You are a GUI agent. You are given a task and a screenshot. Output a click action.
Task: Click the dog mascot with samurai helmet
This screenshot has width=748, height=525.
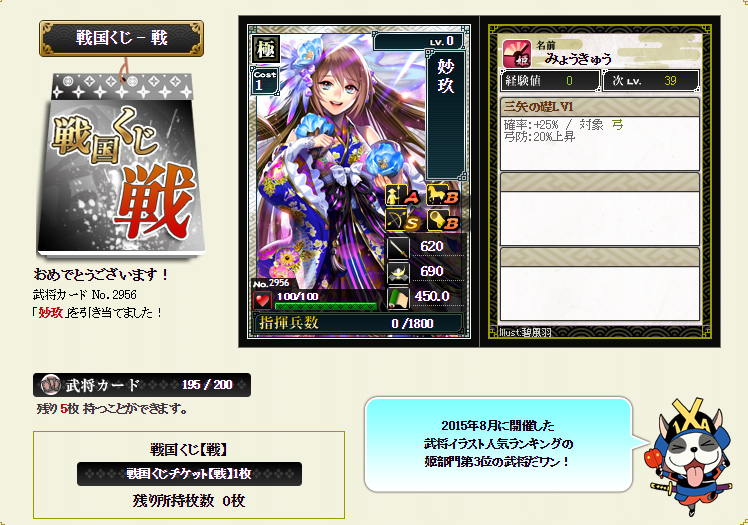tap(689, 455)
